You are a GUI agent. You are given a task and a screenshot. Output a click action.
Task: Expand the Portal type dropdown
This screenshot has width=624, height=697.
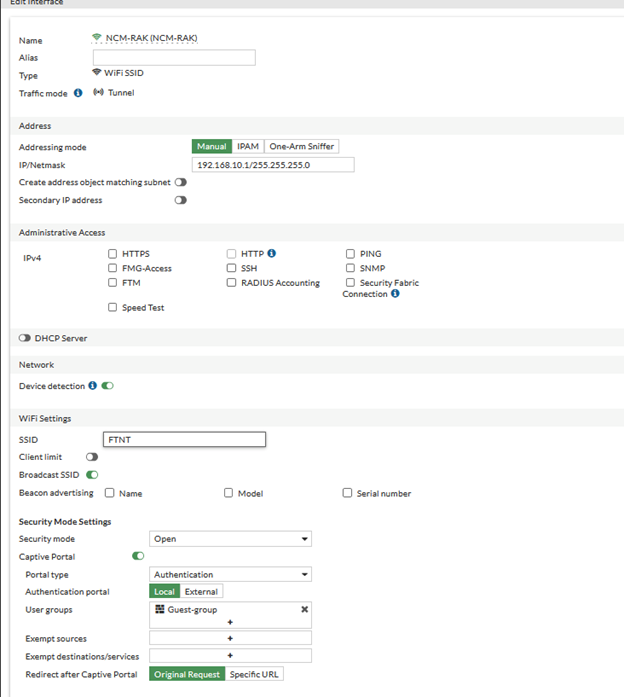coord(230,575)
